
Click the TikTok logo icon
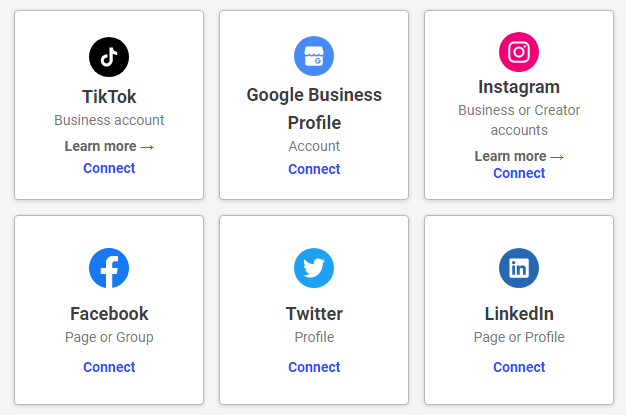pos(109,57)
